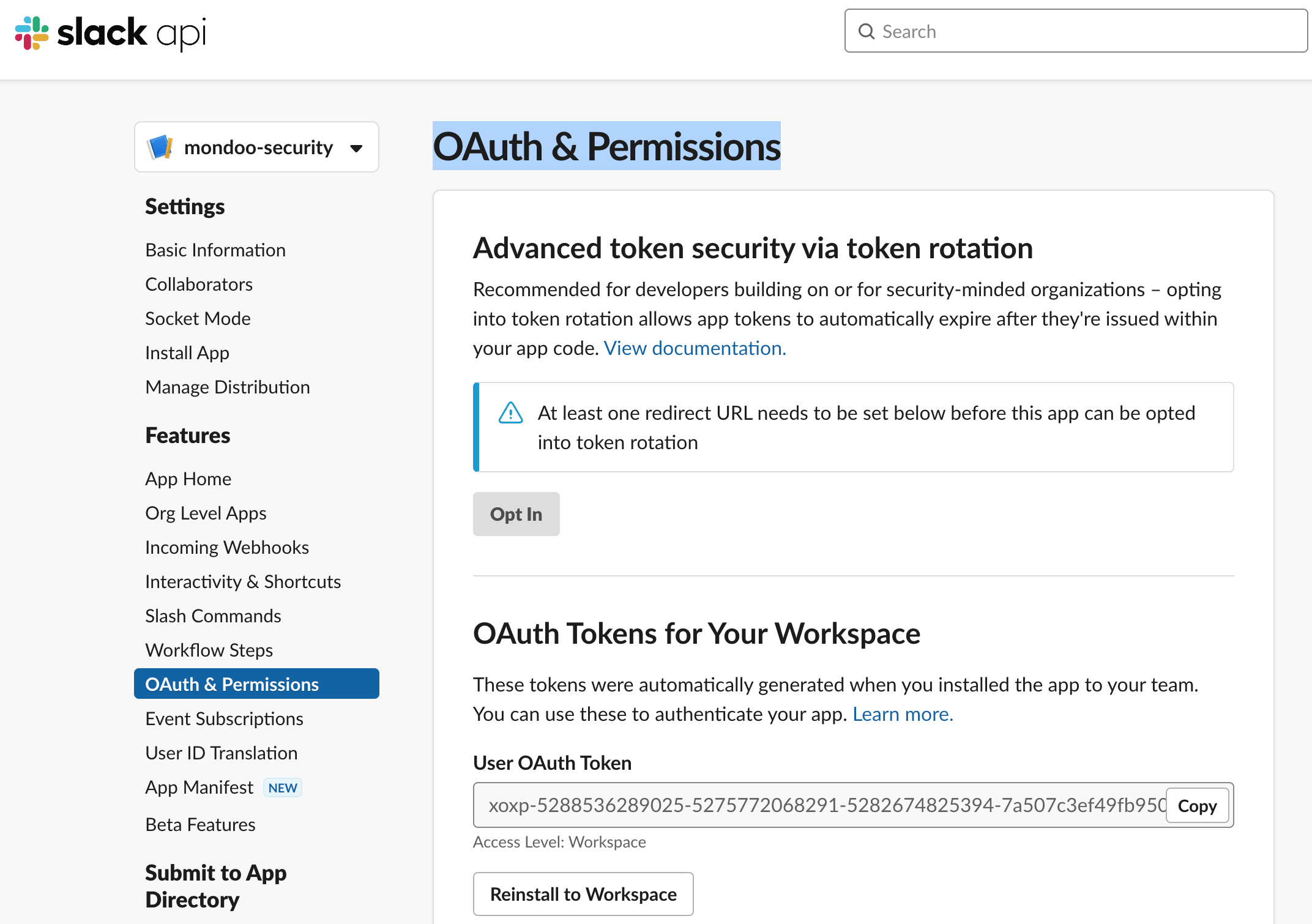Open Incoming Webhooks feature page
1312x924 pixels.
227,546
